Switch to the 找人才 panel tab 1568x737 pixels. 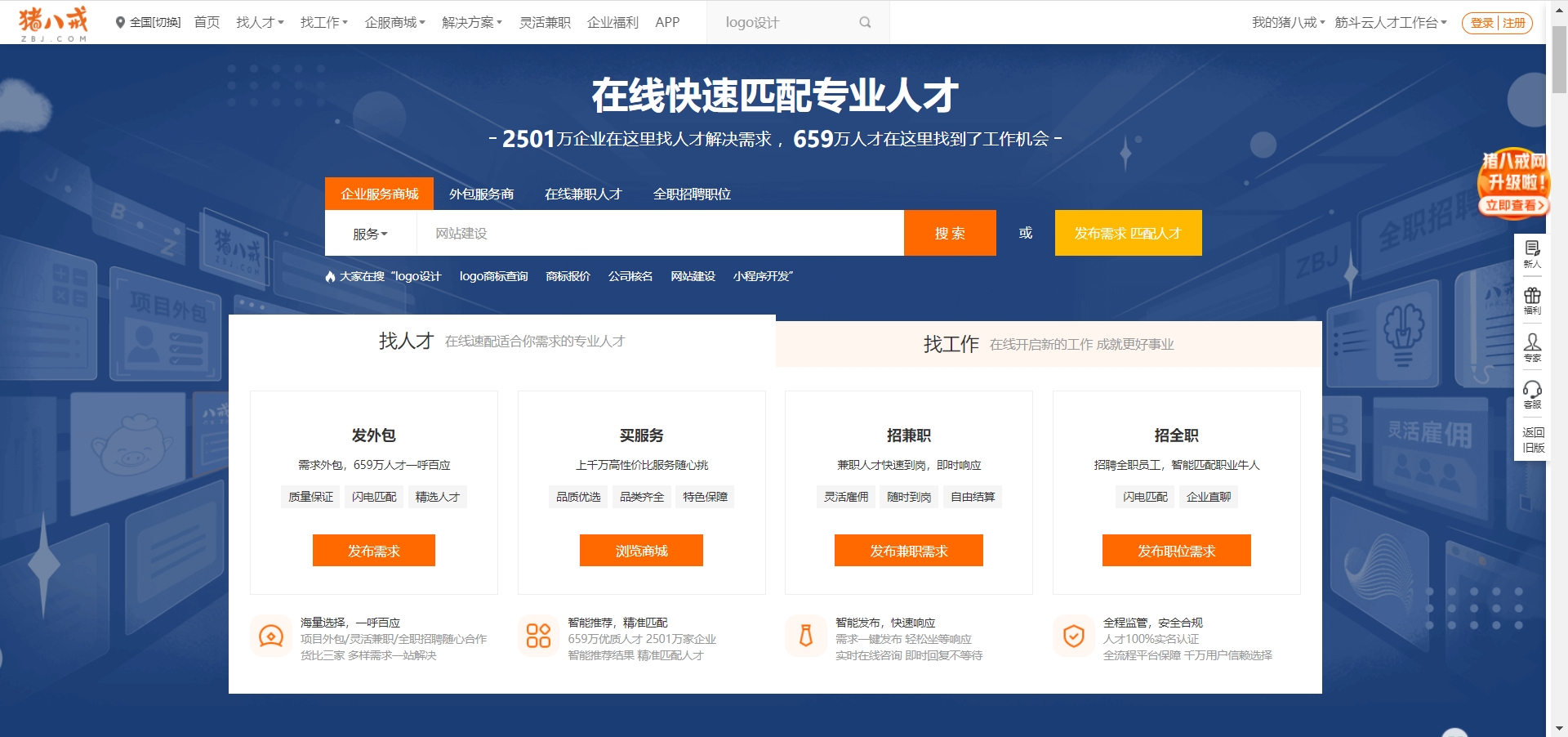[x=501, y=341]
